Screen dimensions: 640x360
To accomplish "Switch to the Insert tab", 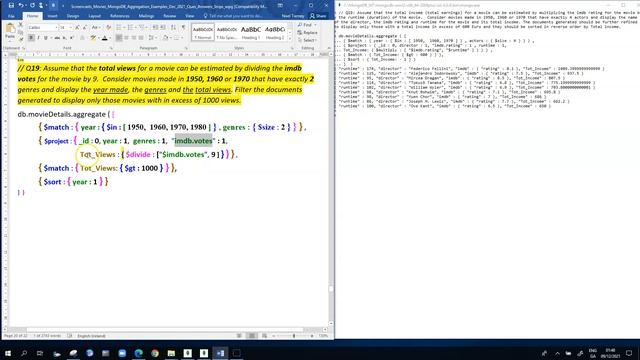I will pyautogui.click(x=53, y=16).
